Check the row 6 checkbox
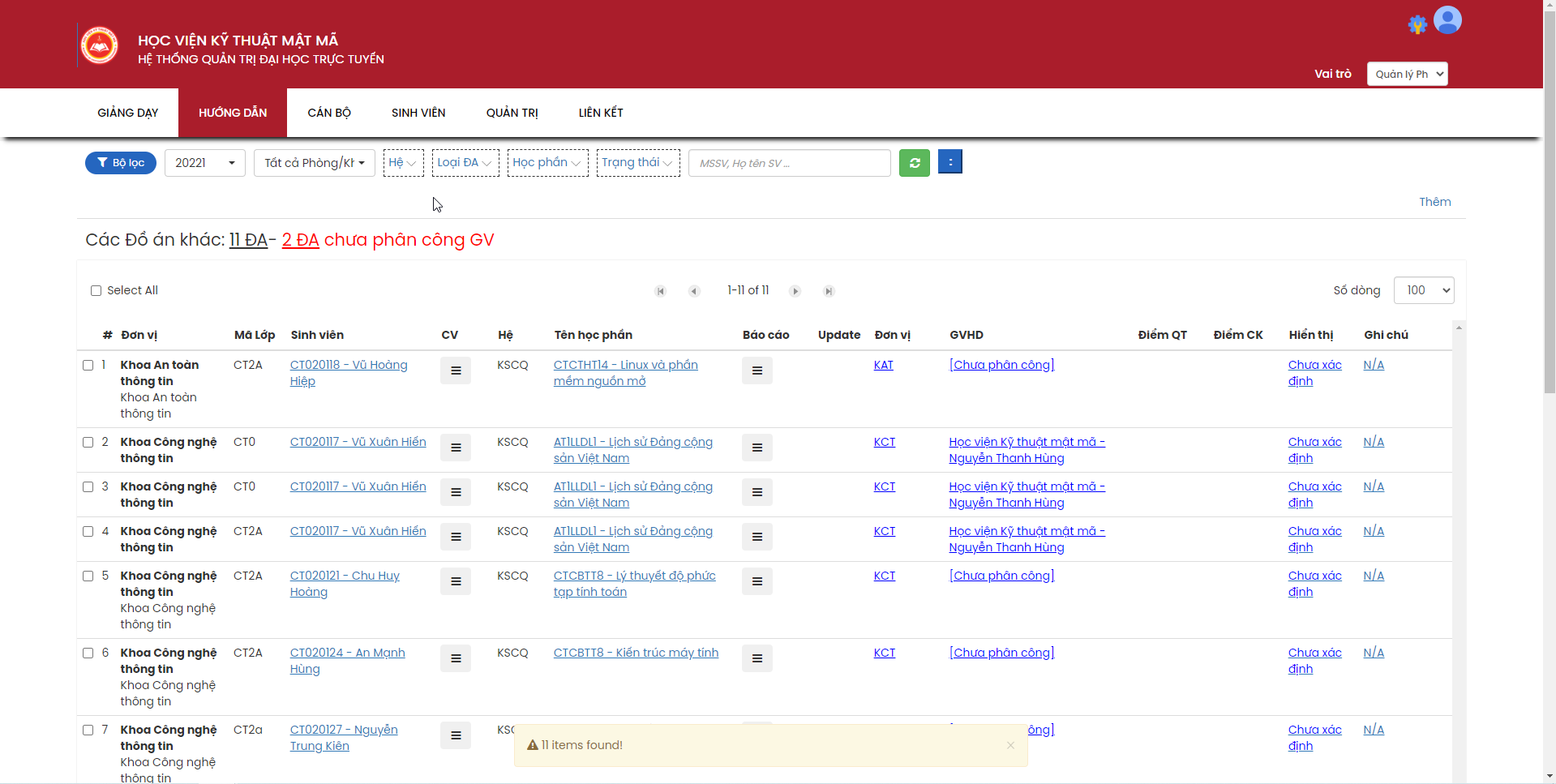The height and width of the screenshot is (784, 1556). [x=88, y=653]
